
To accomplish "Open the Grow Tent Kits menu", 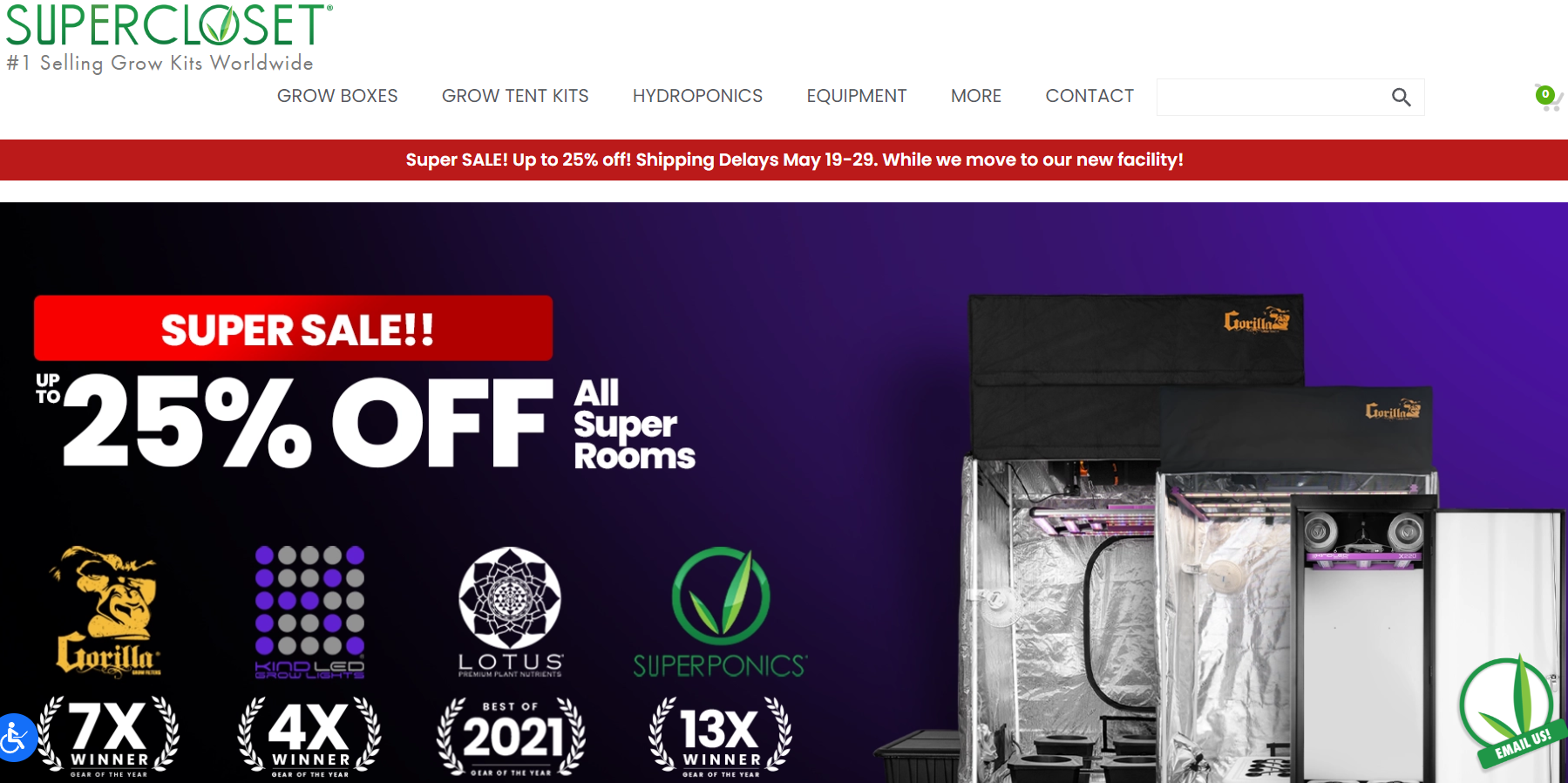I will tap(515, 96).
